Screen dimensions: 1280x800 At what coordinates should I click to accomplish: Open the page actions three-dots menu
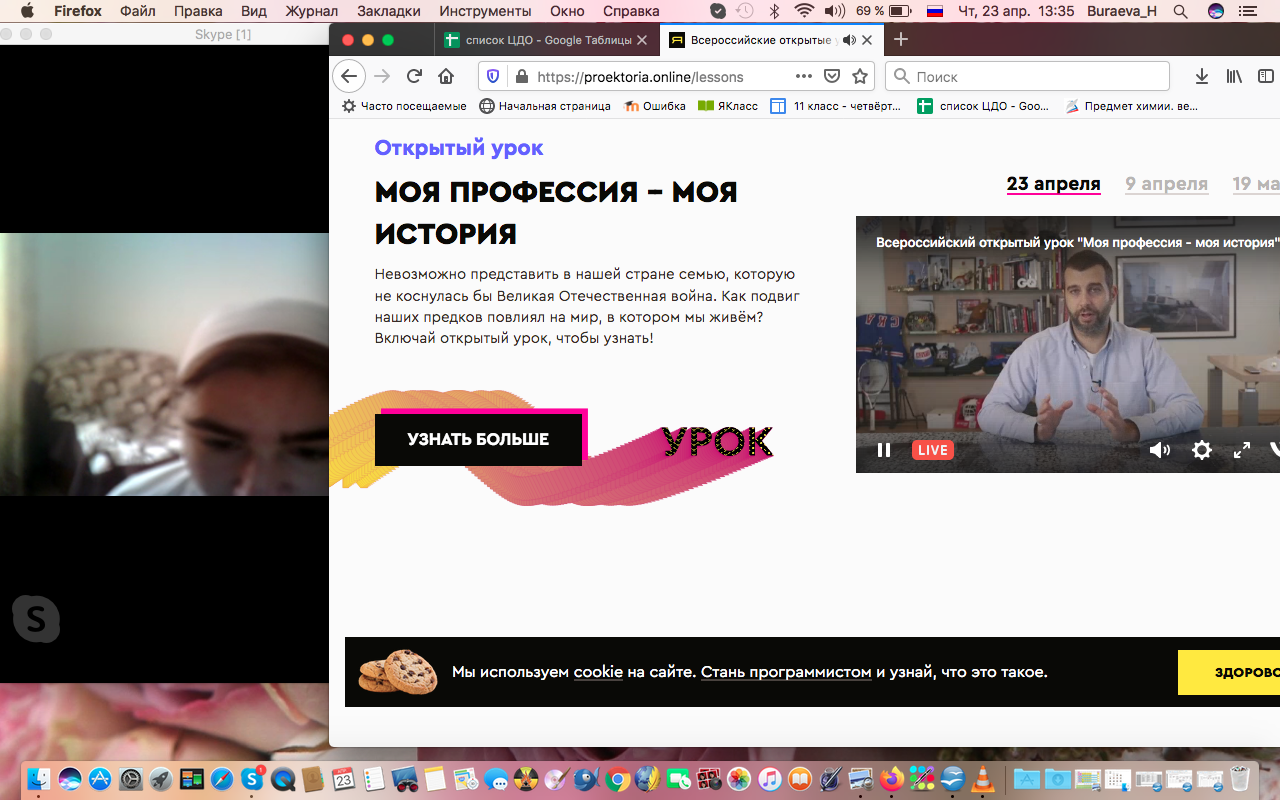coord(803,77)
